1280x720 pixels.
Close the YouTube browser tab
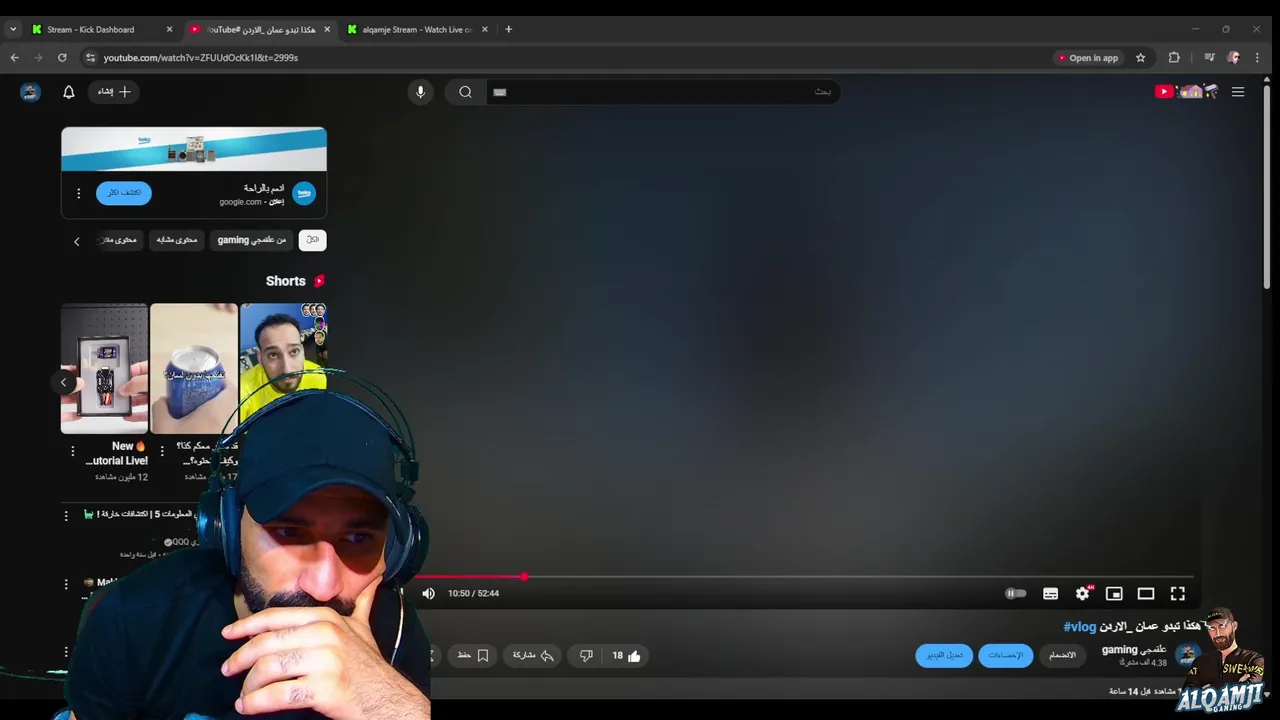[327, 30]
